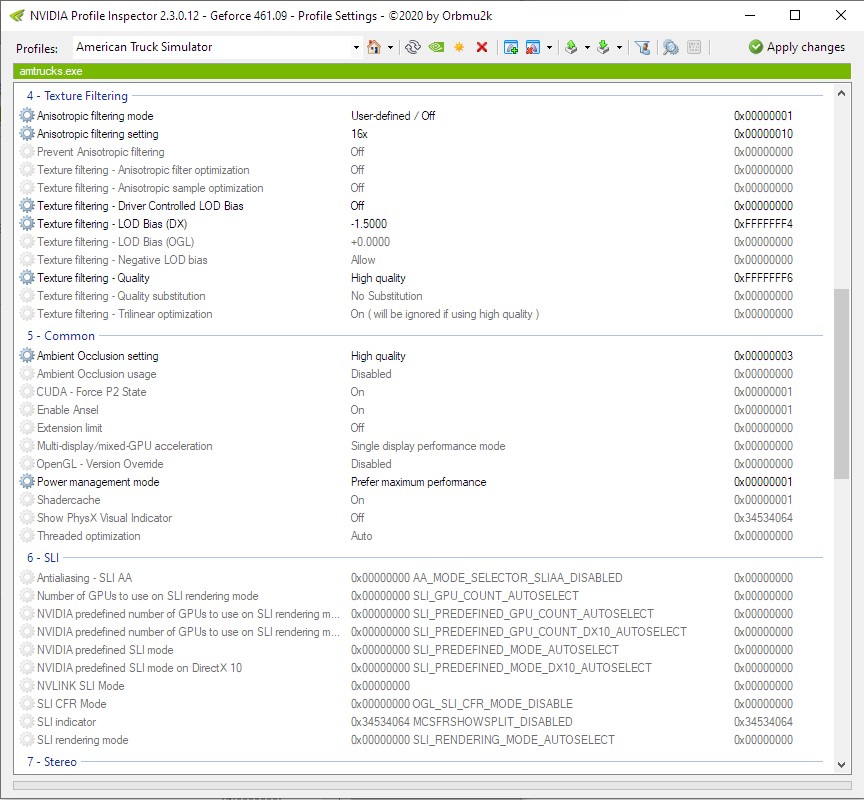Expand the import profiles dropdown arrow
This screenshot has height=800, width=864.
619,47
